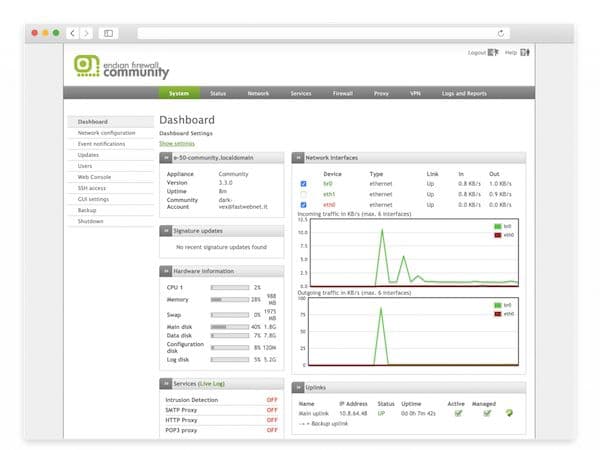
Task: Click the Memory usage bar
Action: click(x=230, y=300)
